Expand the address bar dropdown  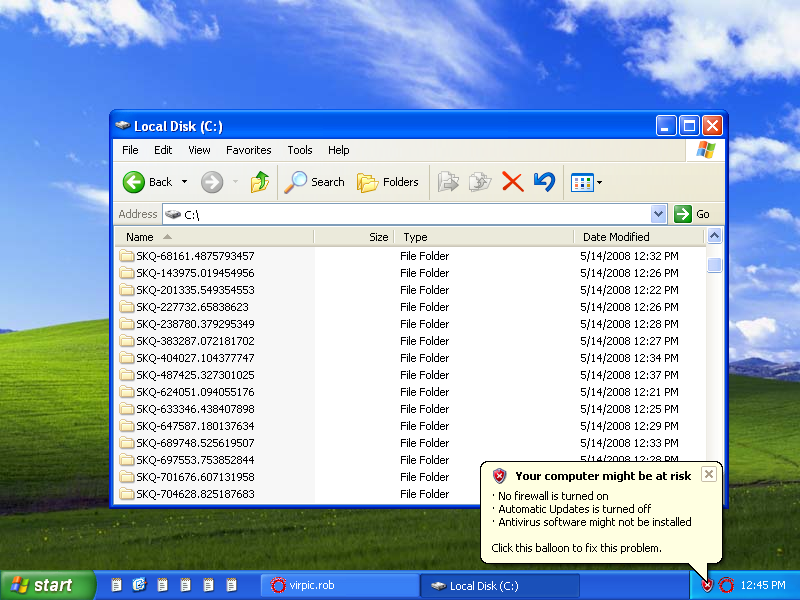pyautogui.click(x=658, y=214)
